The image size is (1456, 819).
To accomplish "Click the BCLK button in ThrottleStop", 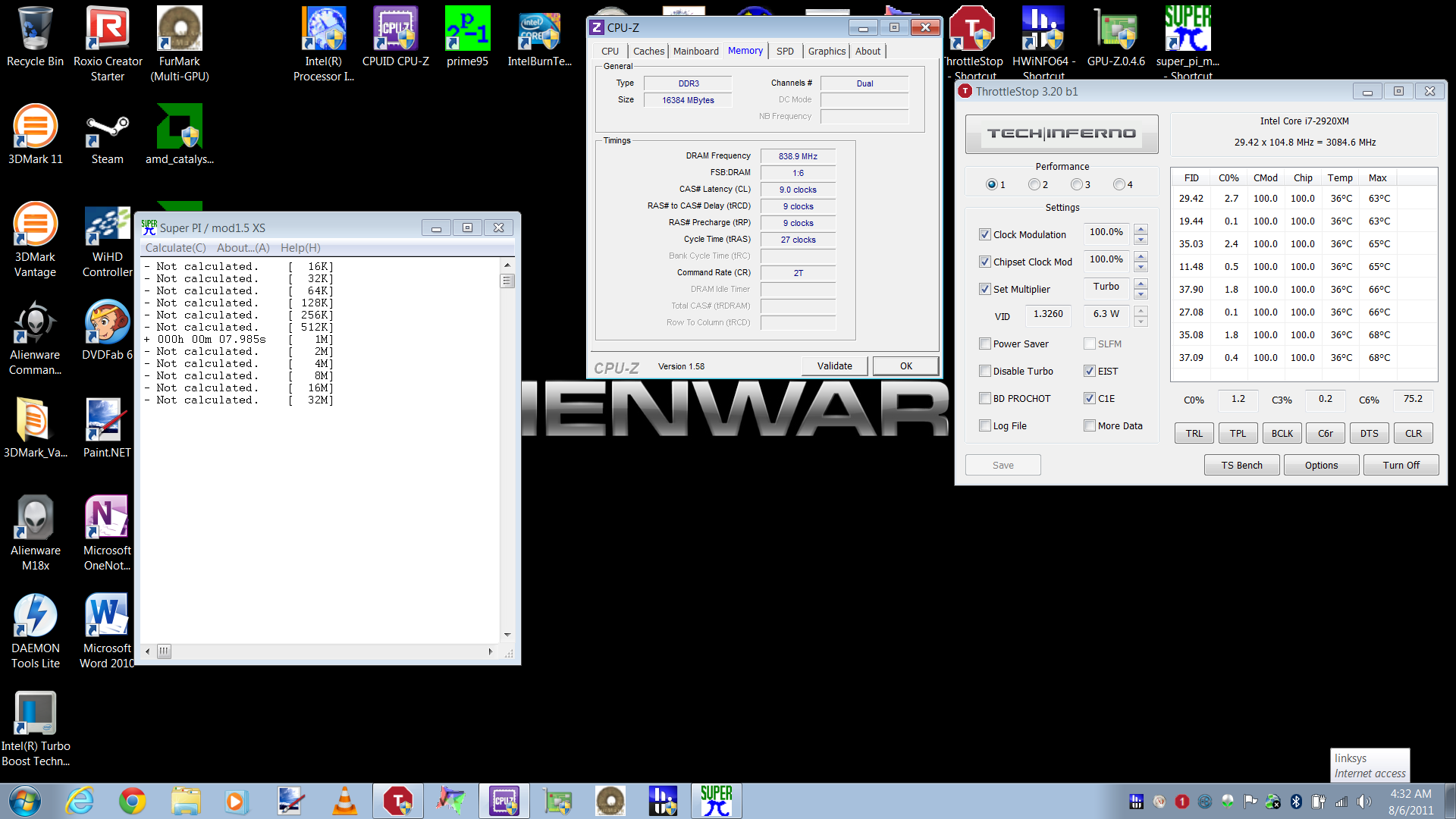I will coord(1282,433).
